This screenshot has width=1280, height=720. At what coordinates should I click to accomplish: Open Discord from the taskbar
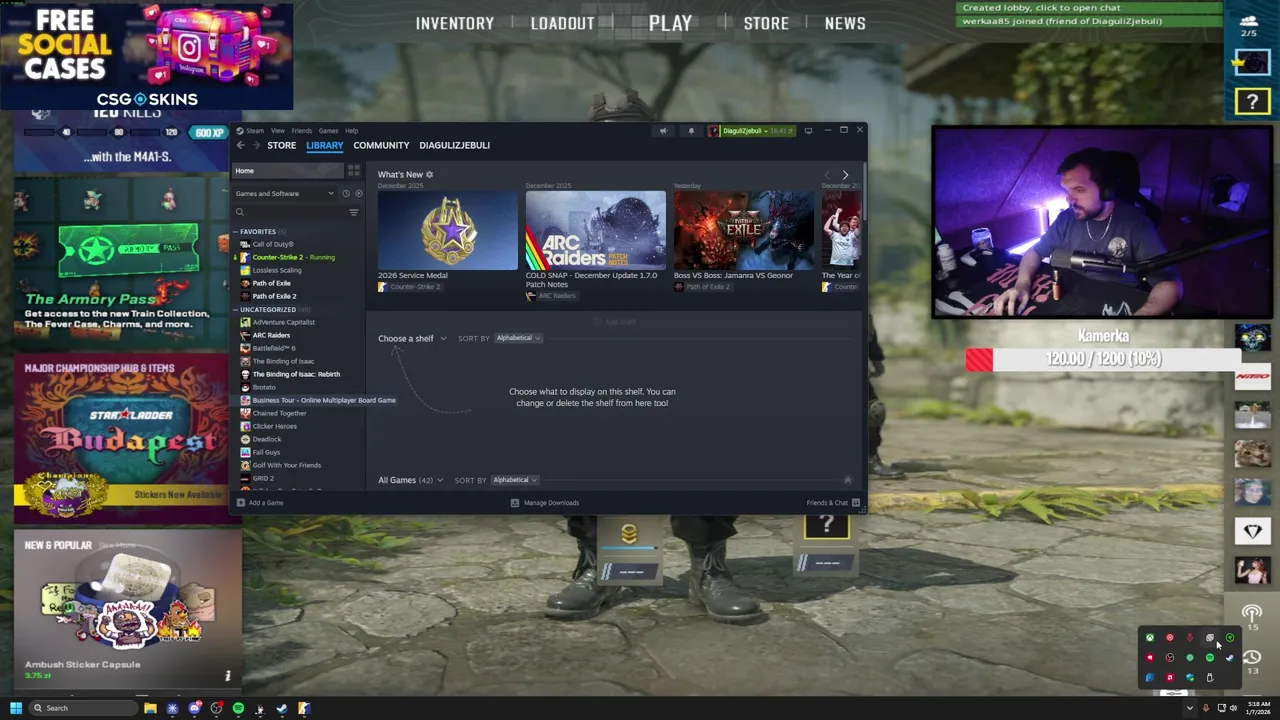click(x=194, y=708)
